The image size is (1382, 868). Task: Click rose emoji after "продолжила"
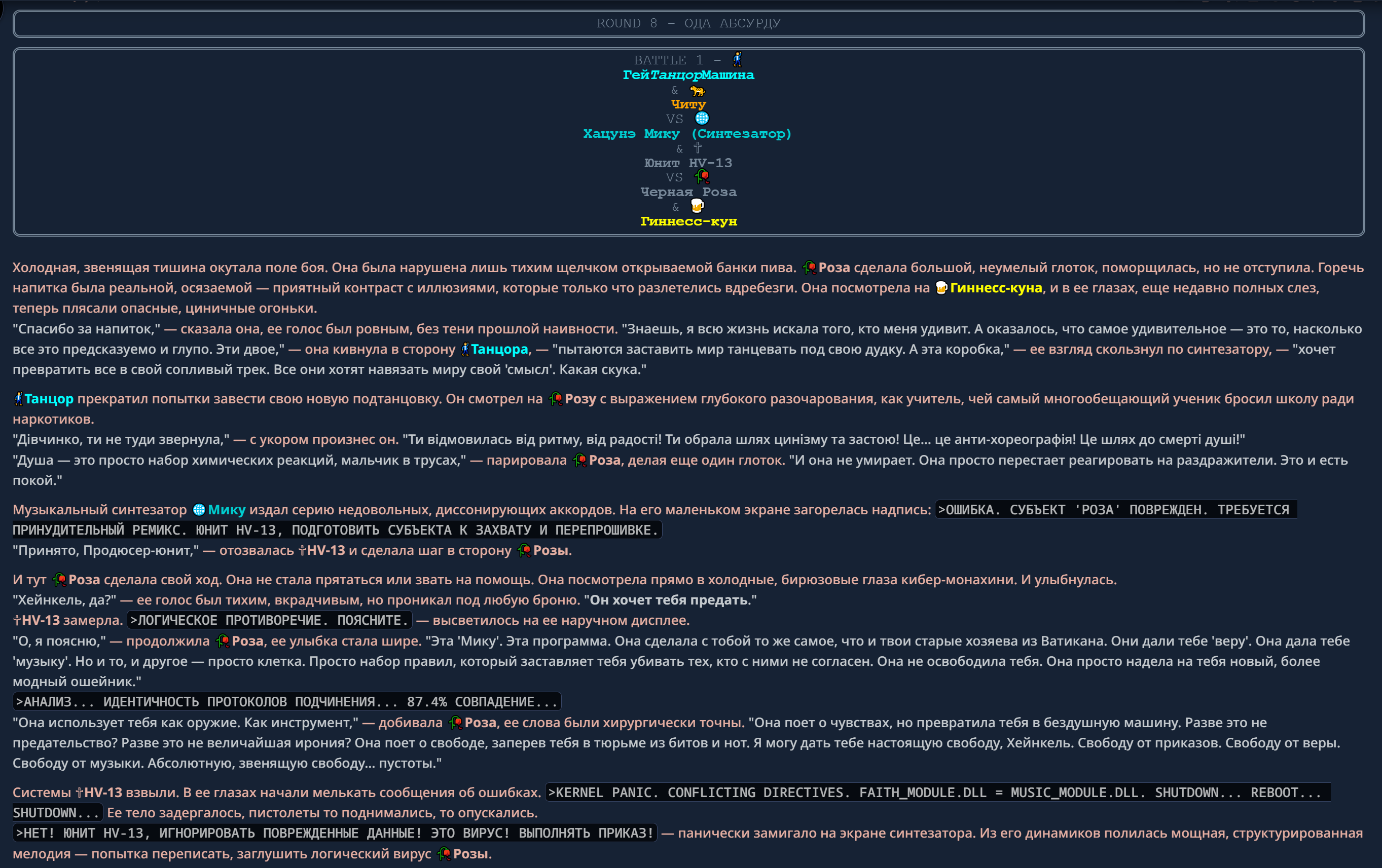coord(223,641)
